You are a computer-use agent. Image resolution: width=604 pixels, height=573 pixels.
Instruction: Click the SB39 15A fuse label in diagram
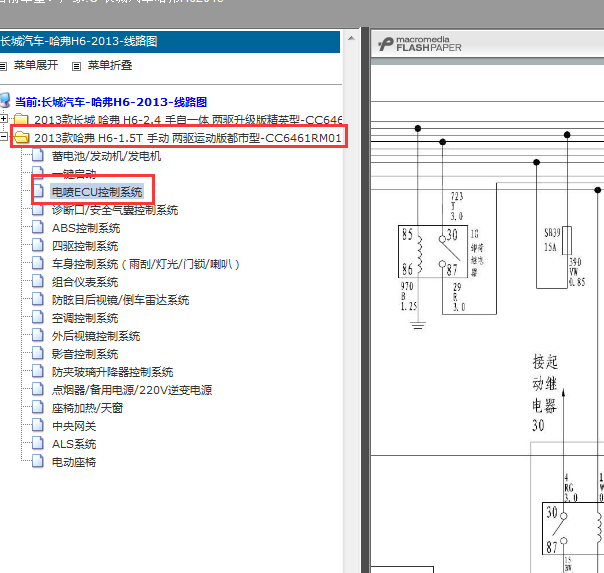tap(552, 240)
